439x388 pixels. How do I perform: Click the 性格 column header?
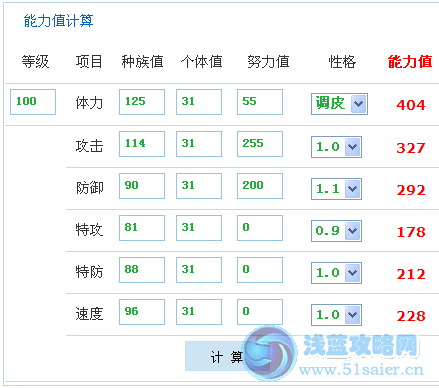pos(342,62)
